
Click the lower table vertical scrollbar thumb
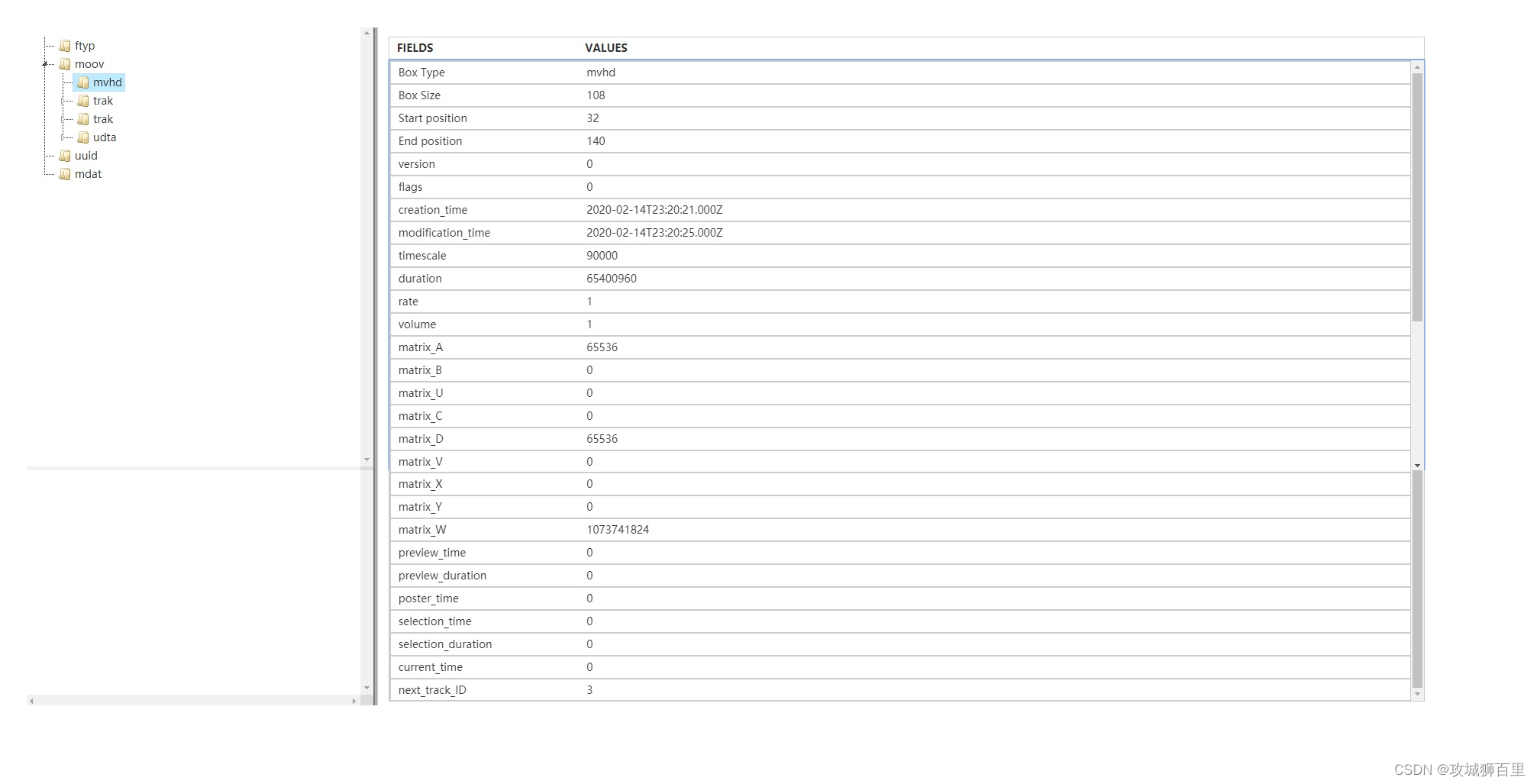coord(1417,579)
